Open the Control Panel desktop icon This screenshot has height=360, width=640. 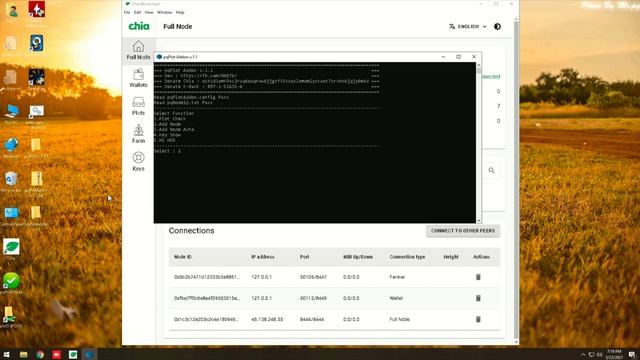(11, 216)
